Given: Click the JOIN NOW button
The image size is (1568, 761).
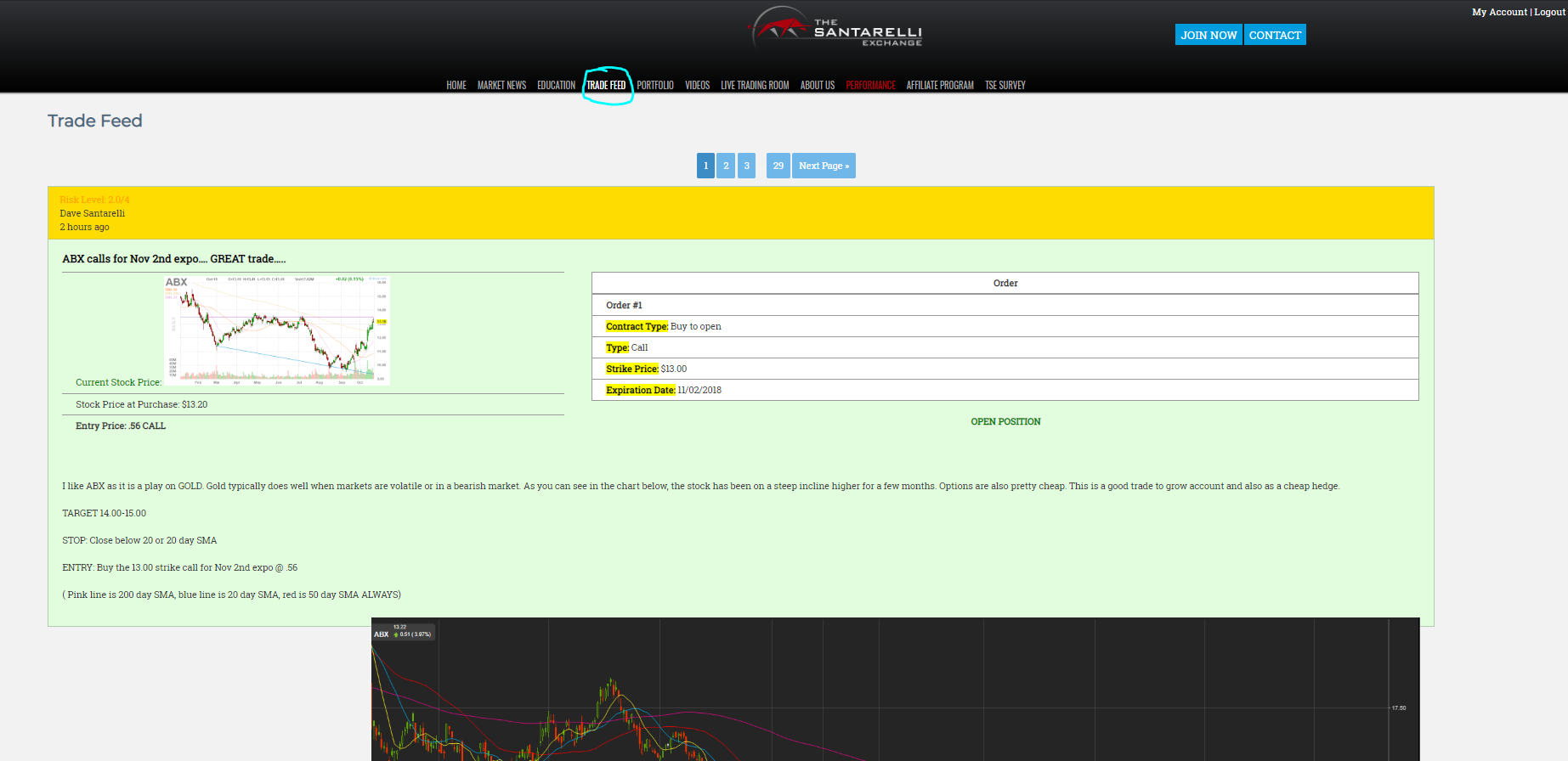Looking at the screenshot, I should (1209, 35).
